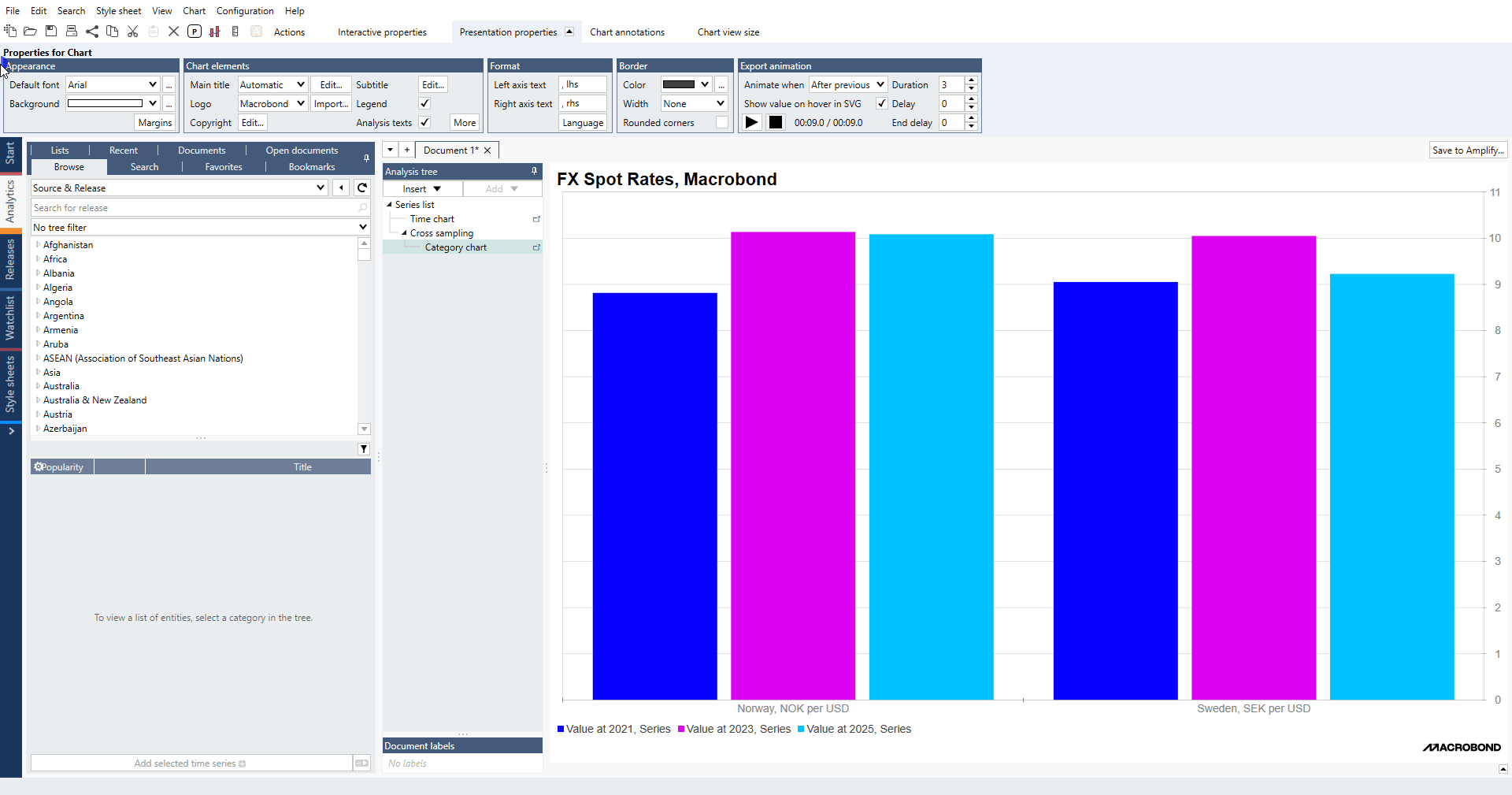Click the Margins button
1512x795 pixels.
click(154, 122)
